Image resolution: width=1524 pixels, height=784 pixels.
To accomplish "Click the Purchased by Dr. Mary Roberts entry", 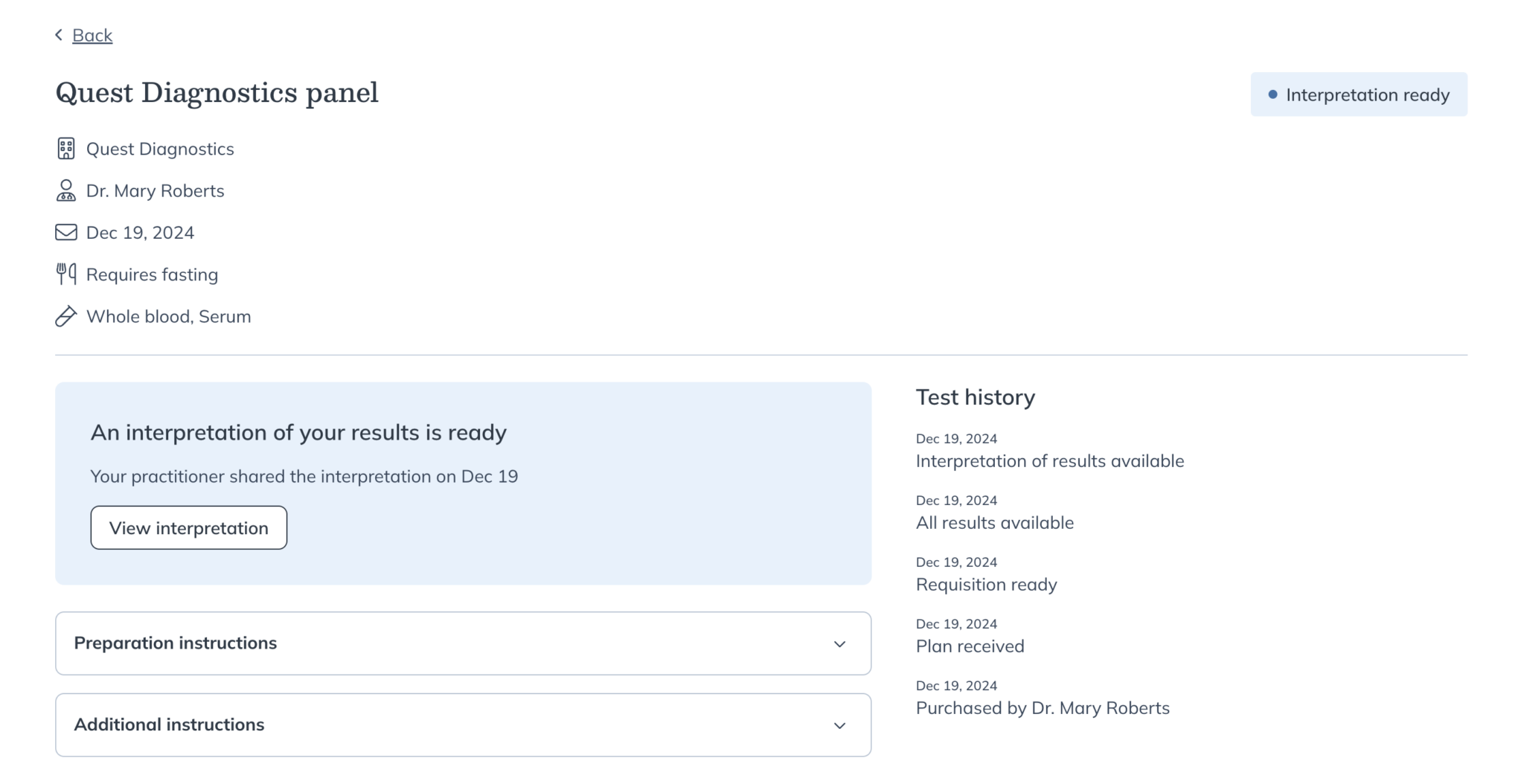I will (x=1043, y=708).
